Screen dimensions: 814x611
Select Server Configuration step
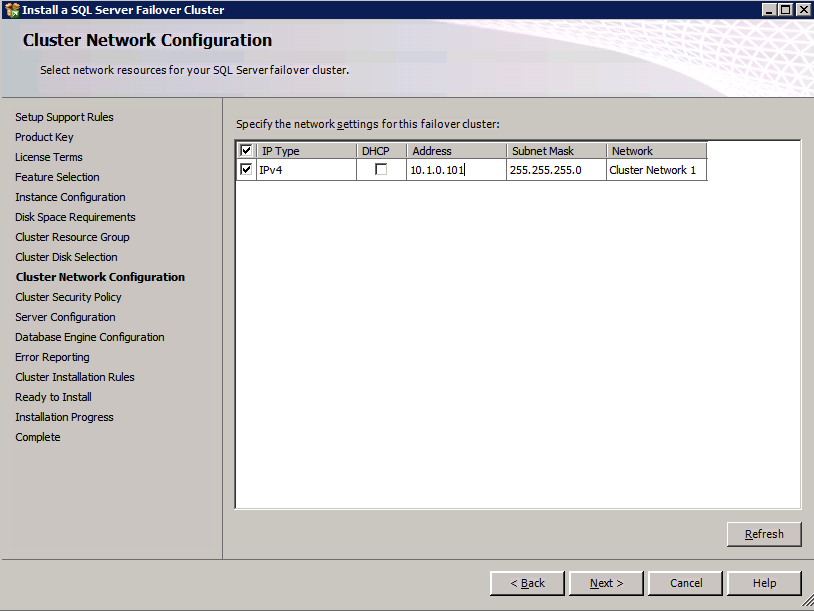pos(65,317)
